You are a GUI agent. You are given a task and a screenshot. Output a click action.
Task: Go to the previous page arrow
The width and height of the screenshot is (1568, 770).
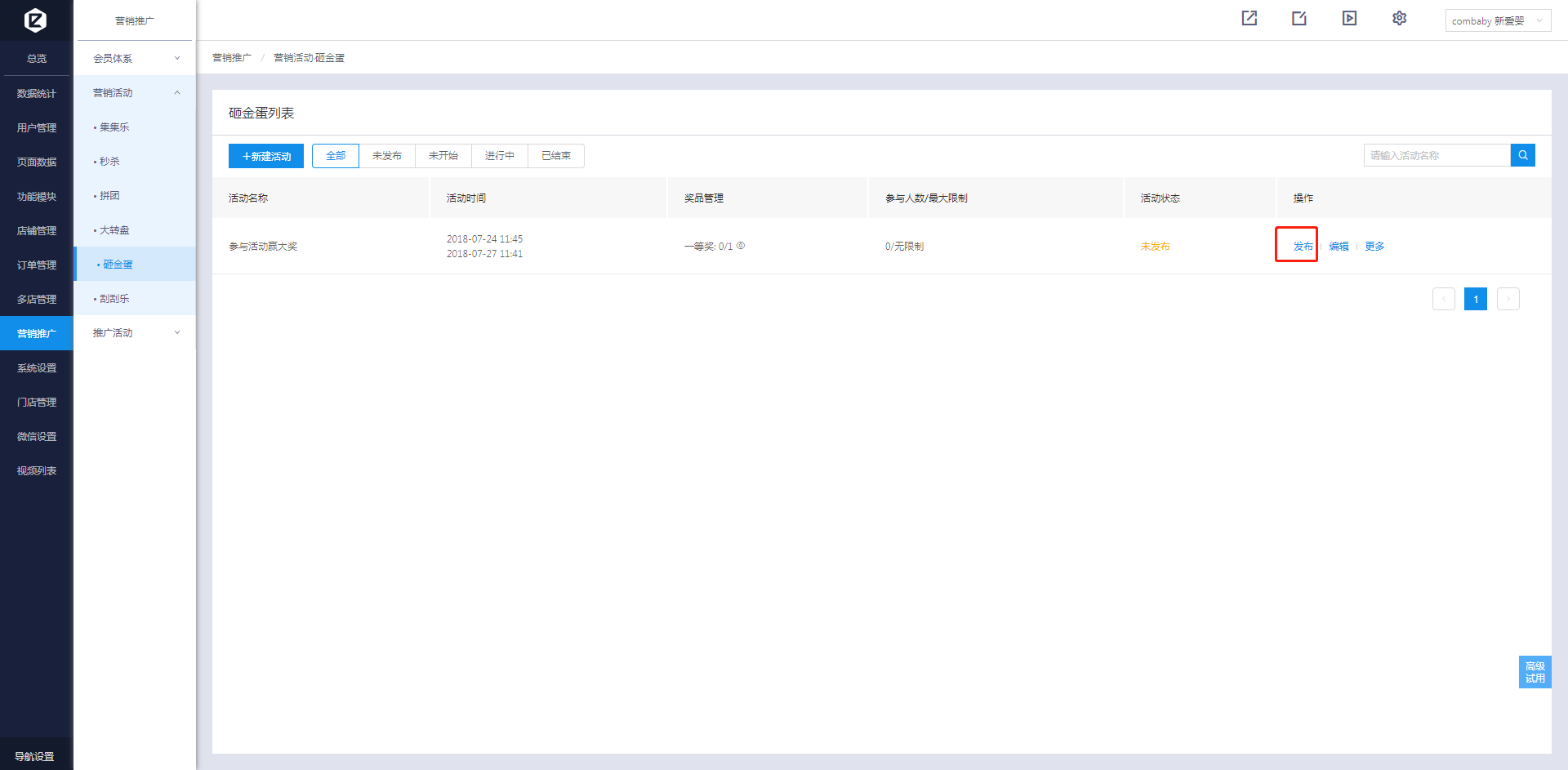1443,299
